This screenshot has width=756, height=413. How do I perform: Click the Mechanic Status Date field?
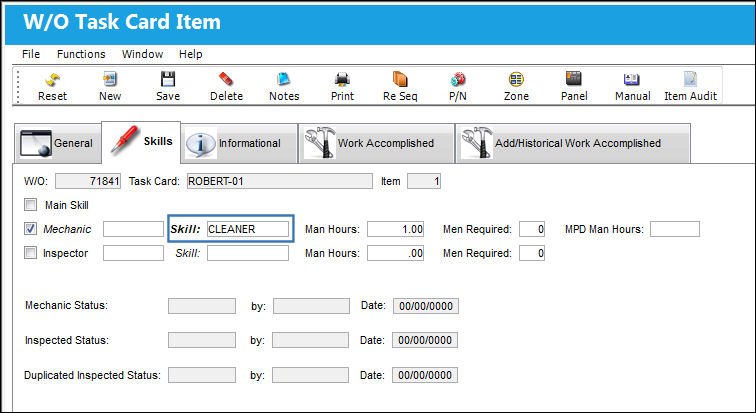click(x=426, y=306)
